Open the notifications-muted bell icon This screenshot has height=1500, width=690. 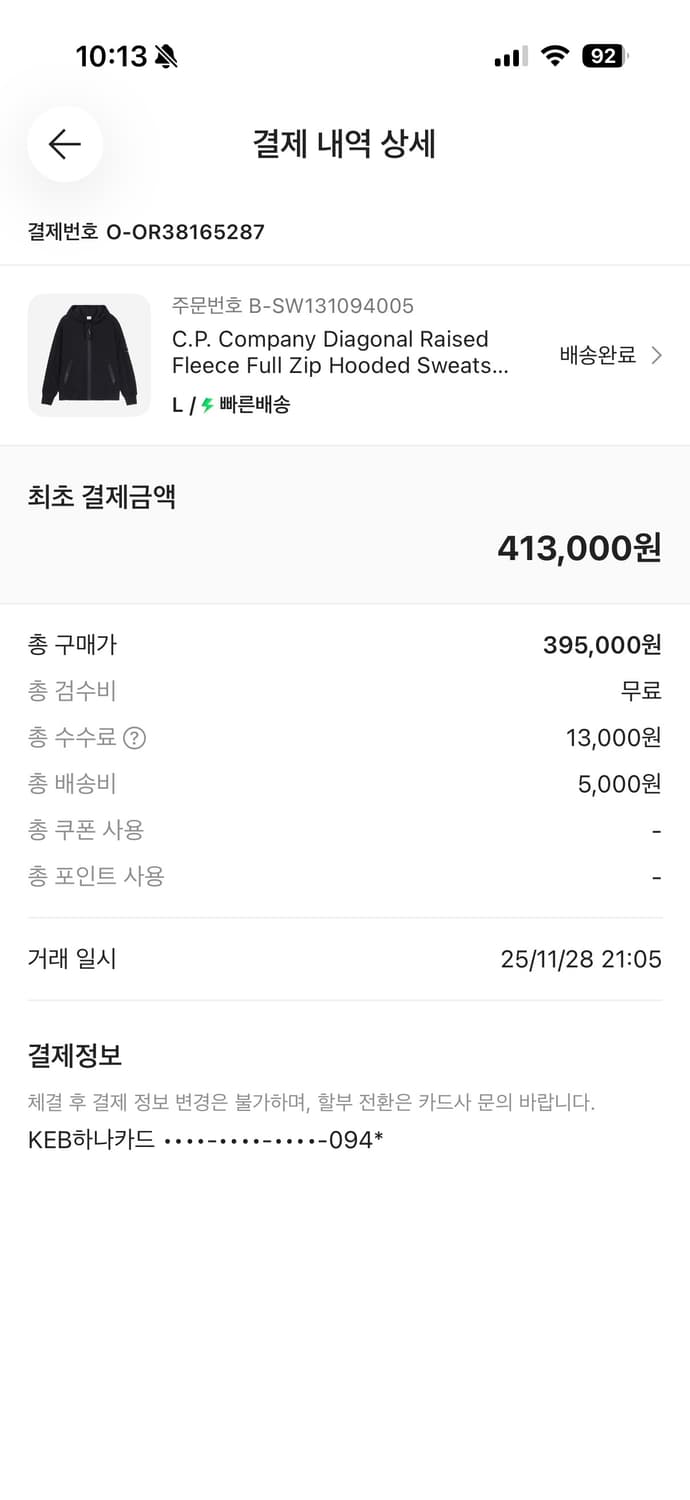point(163,57)
